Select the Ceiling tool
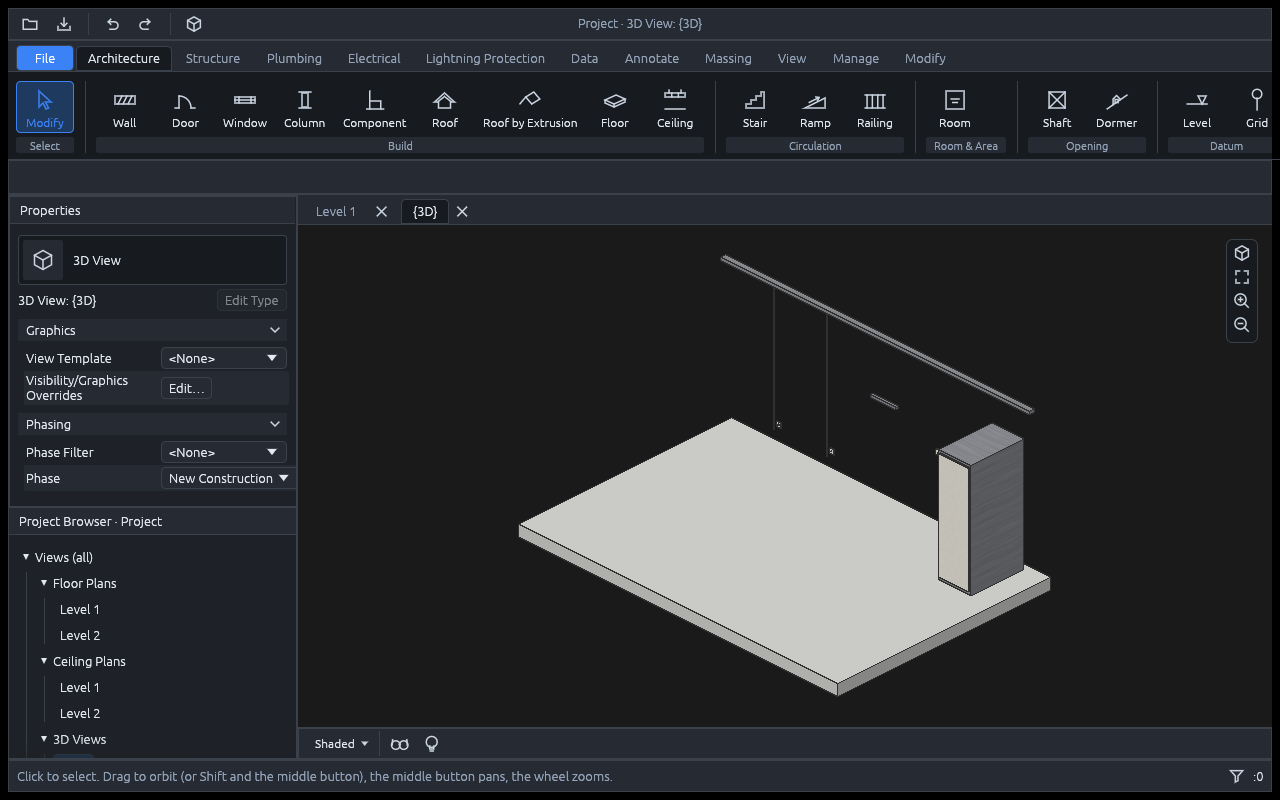Screen dimensions: 1280x800 pyautogui.click(x=675, y=109)
